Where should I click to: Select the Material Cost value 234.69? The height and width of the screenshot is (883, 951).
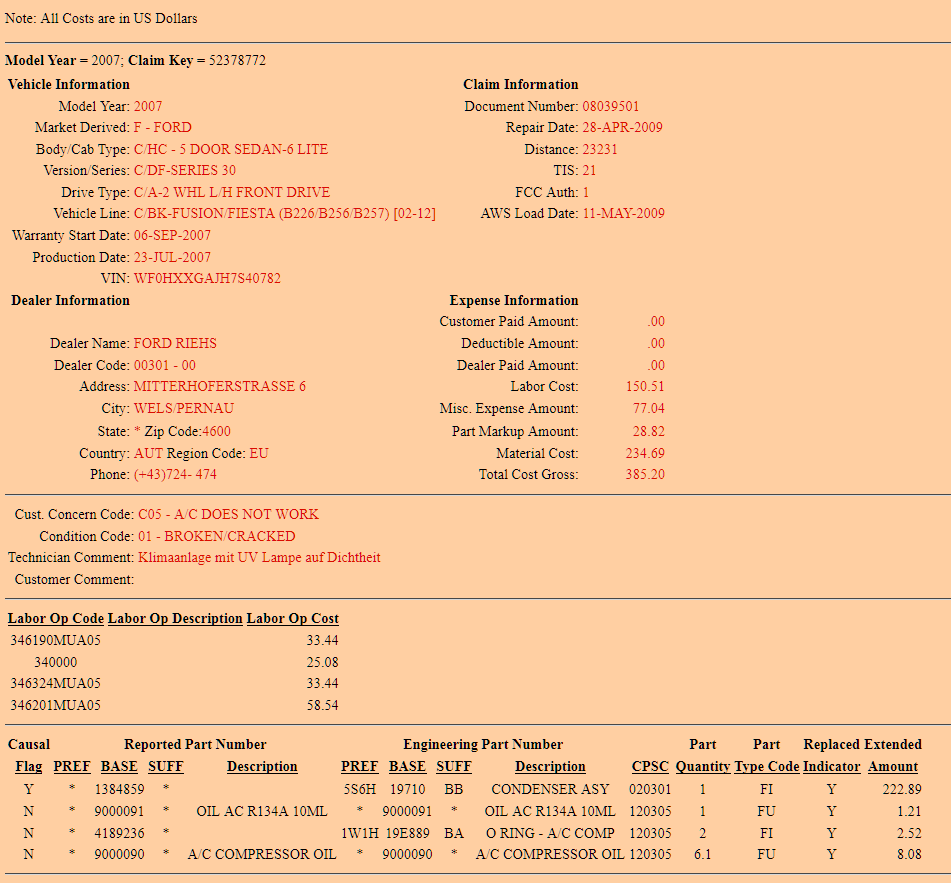pos(645,453)
